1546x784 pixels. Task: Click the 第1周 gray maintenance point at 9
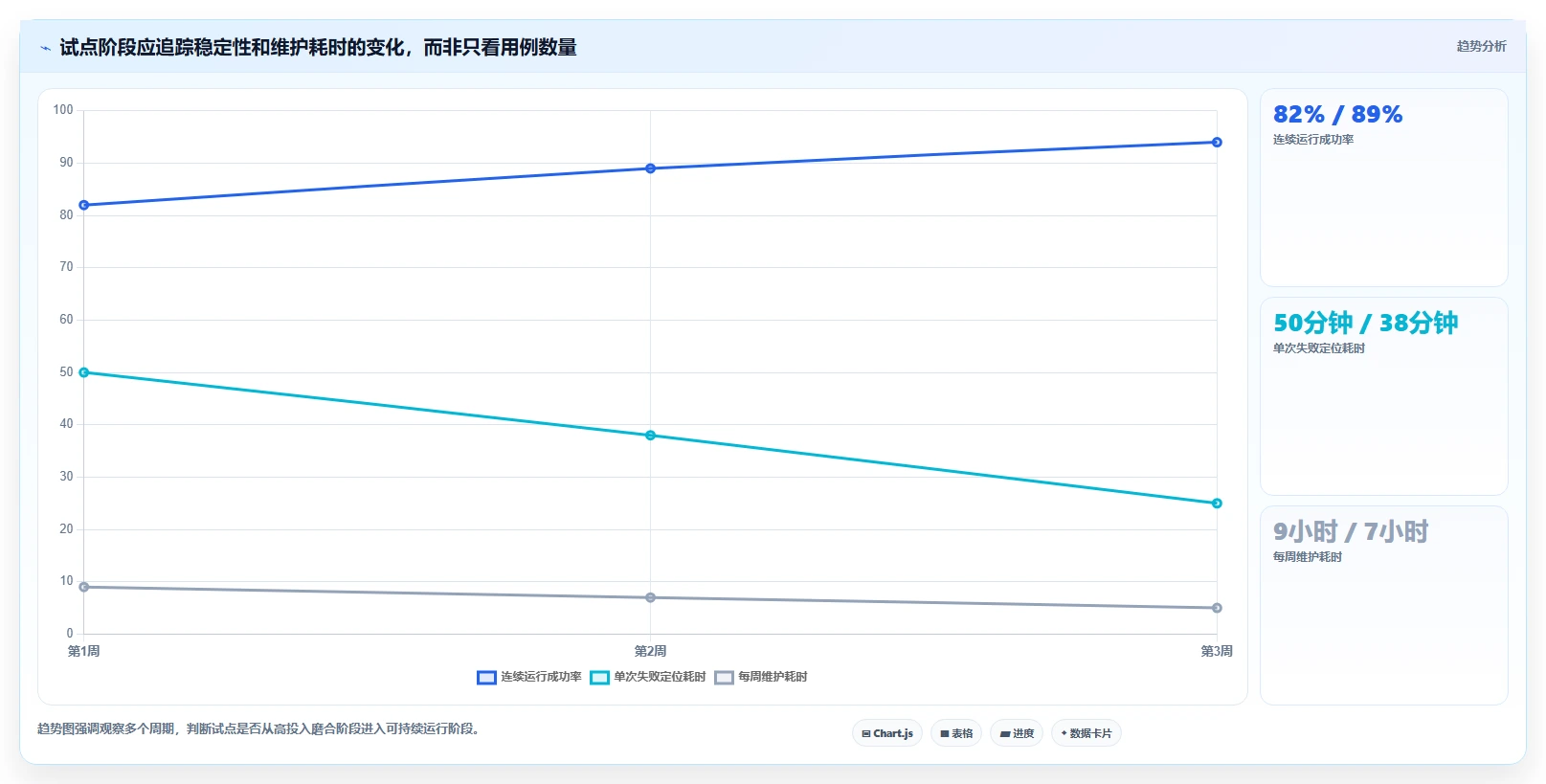(x=84, y=587)
